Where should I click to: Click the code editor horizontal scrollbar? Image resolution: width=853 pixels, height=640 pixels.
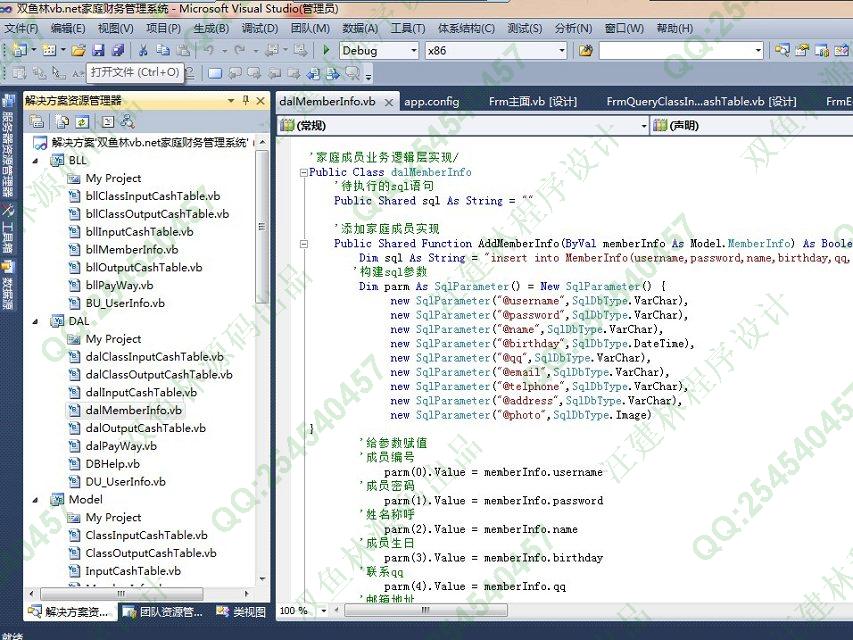coord(425,610)
